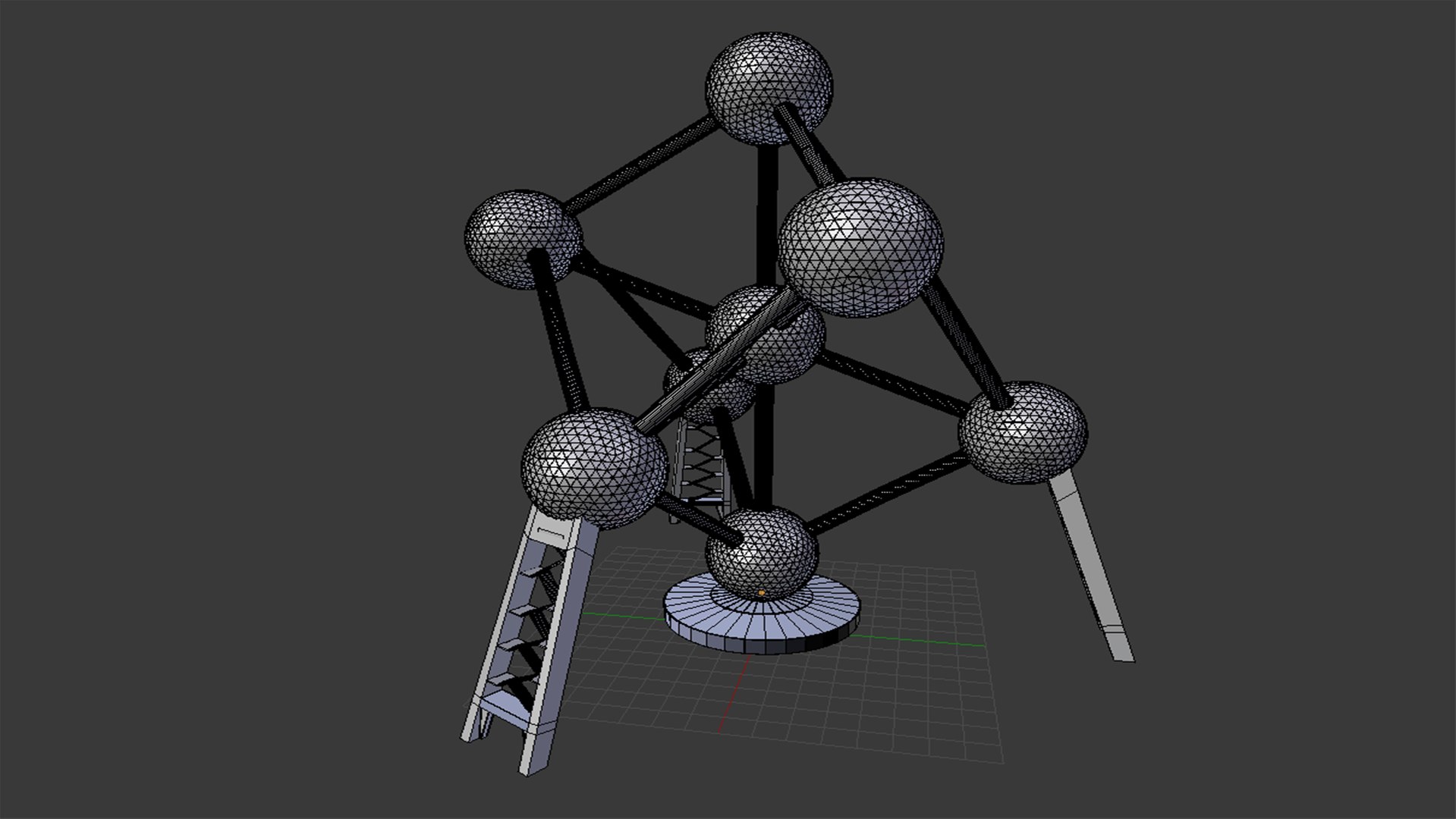The width and height of the screenshot is (1456, 819).
Task: Select tube joining top and upper-left spheres
Action: (639, 165)
